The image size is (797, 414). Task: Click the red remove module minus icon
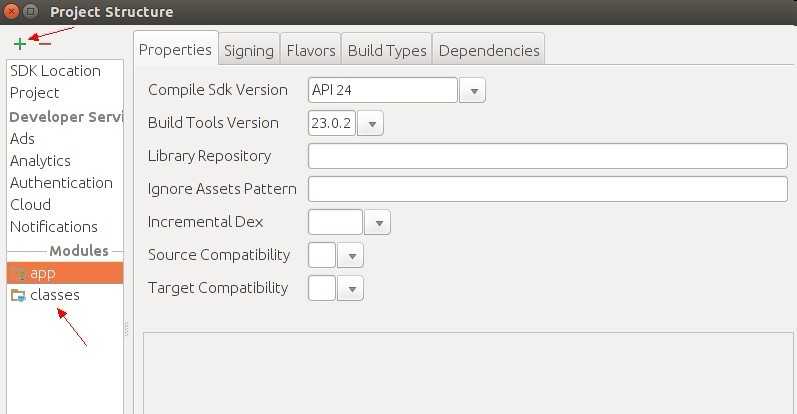pos(43,44)
